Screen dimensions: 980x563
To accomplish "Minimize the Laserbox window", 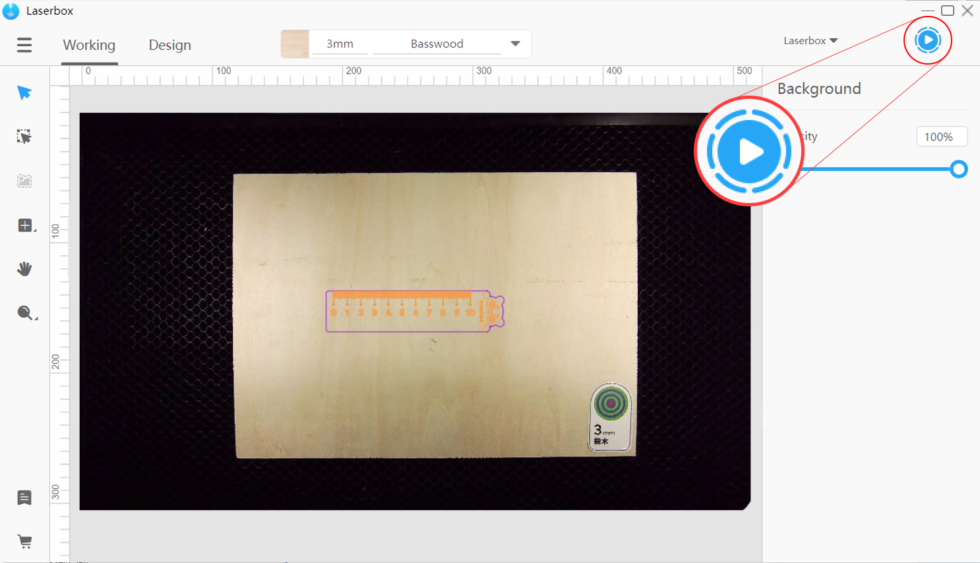I will 928,11.
